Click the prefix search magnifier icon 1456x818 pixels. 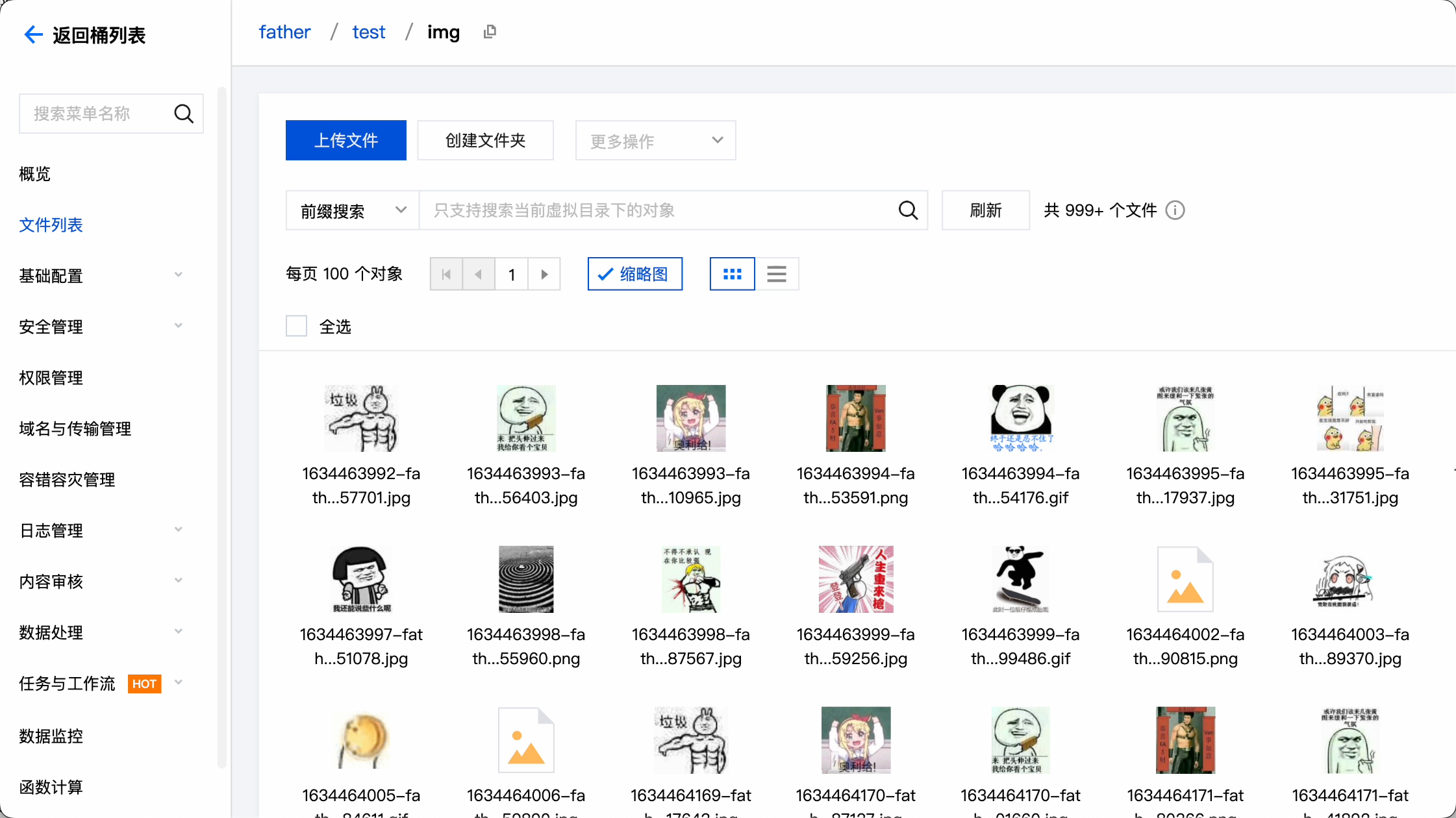908,210
